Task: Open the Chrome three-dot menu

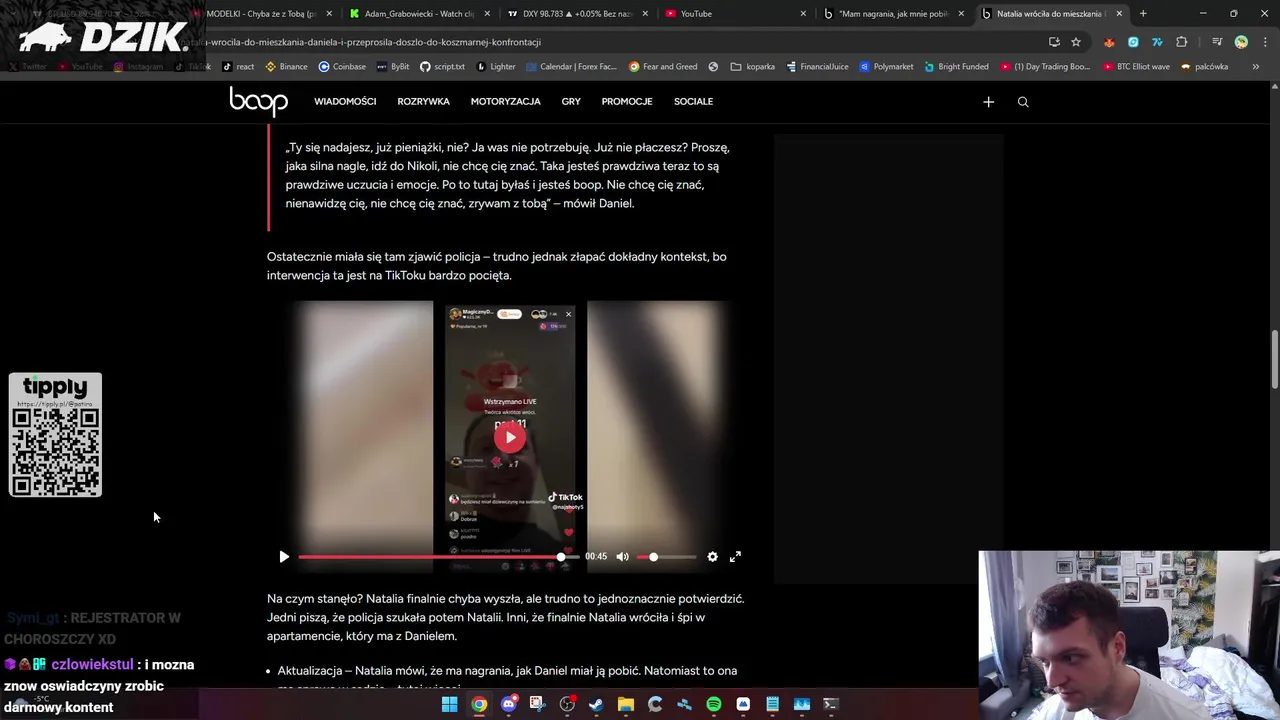Action: tap(1264, 42)
